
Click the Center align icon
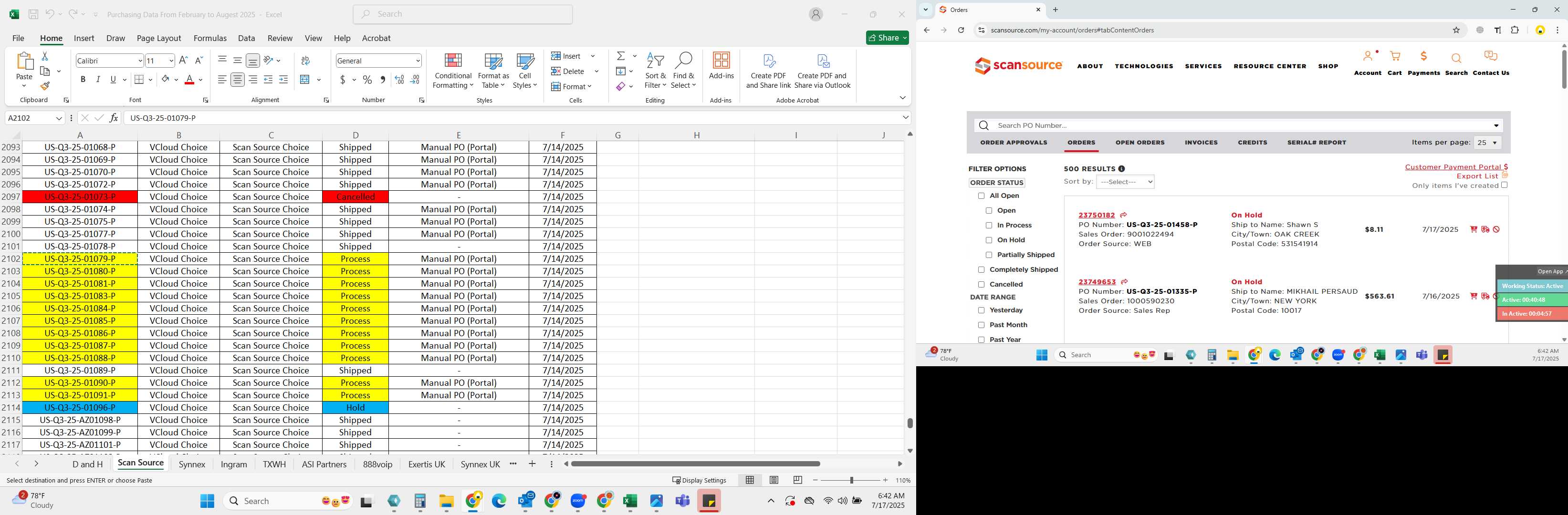tap(237, 80)
